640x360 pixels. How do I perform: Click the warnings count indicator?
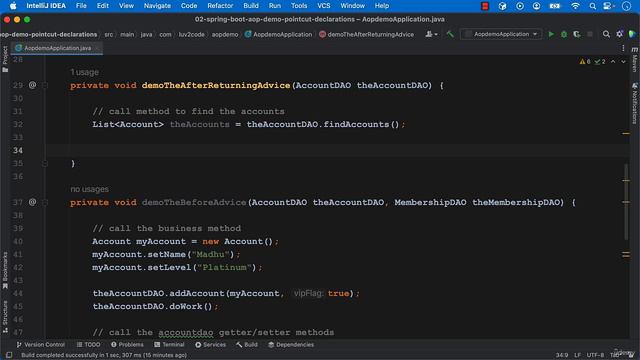click(x=584, y=62)
